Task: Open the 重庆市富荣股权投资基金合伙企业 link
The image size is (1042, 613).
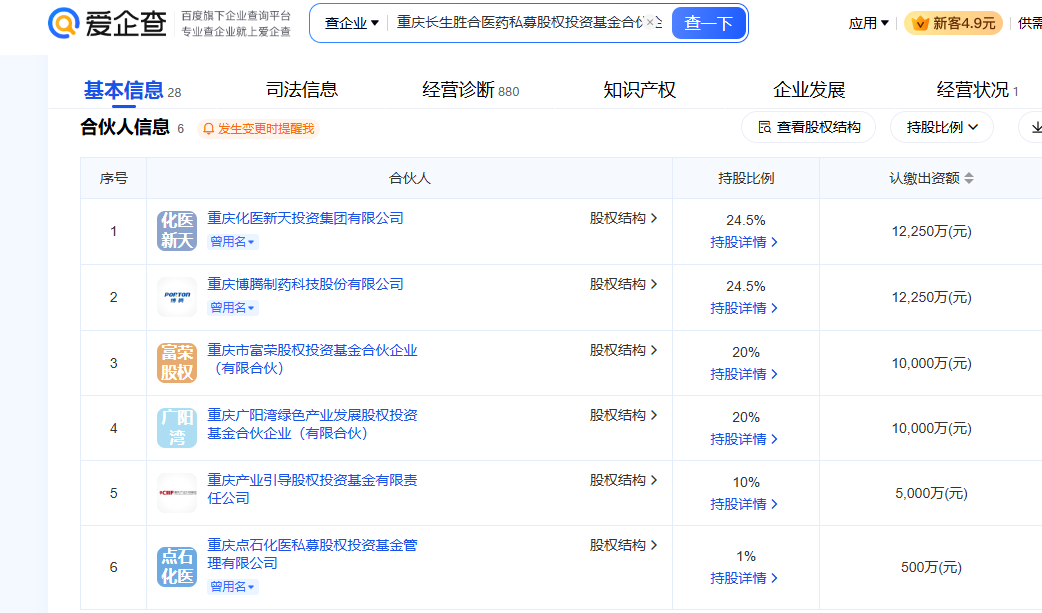Action: click(312, 358)
